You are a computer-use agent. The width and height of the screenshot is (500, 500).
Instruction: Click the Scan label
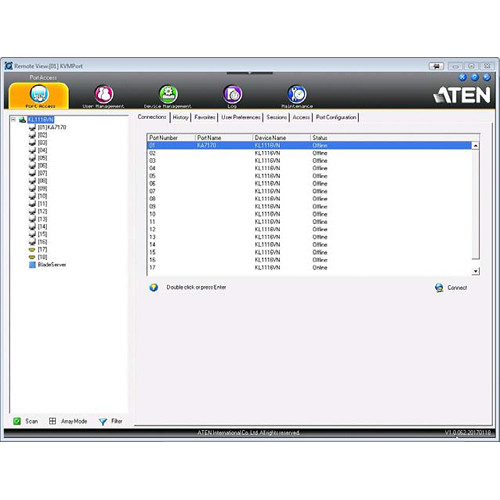[32, 421]
